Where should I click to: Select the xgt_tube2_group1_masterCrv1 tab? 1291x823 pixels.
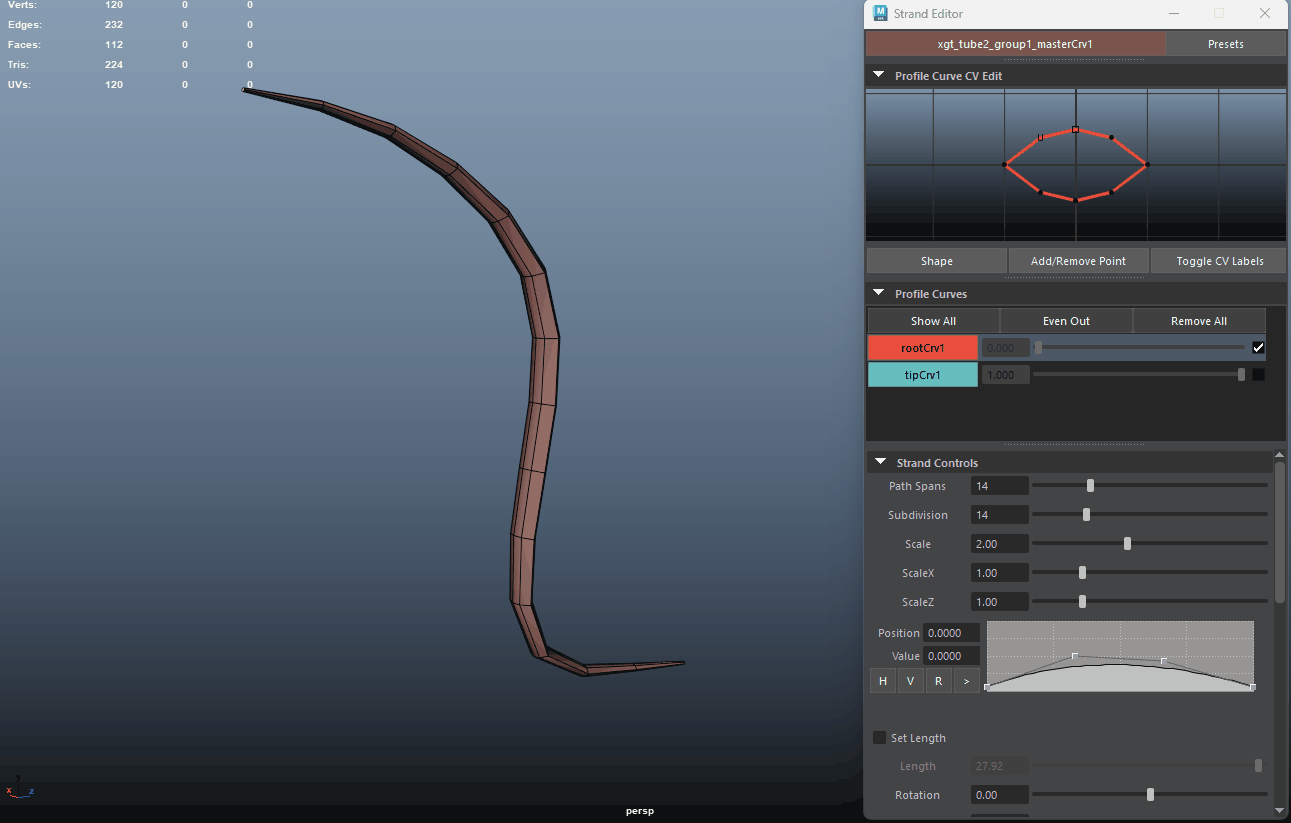click(1015, 44)
